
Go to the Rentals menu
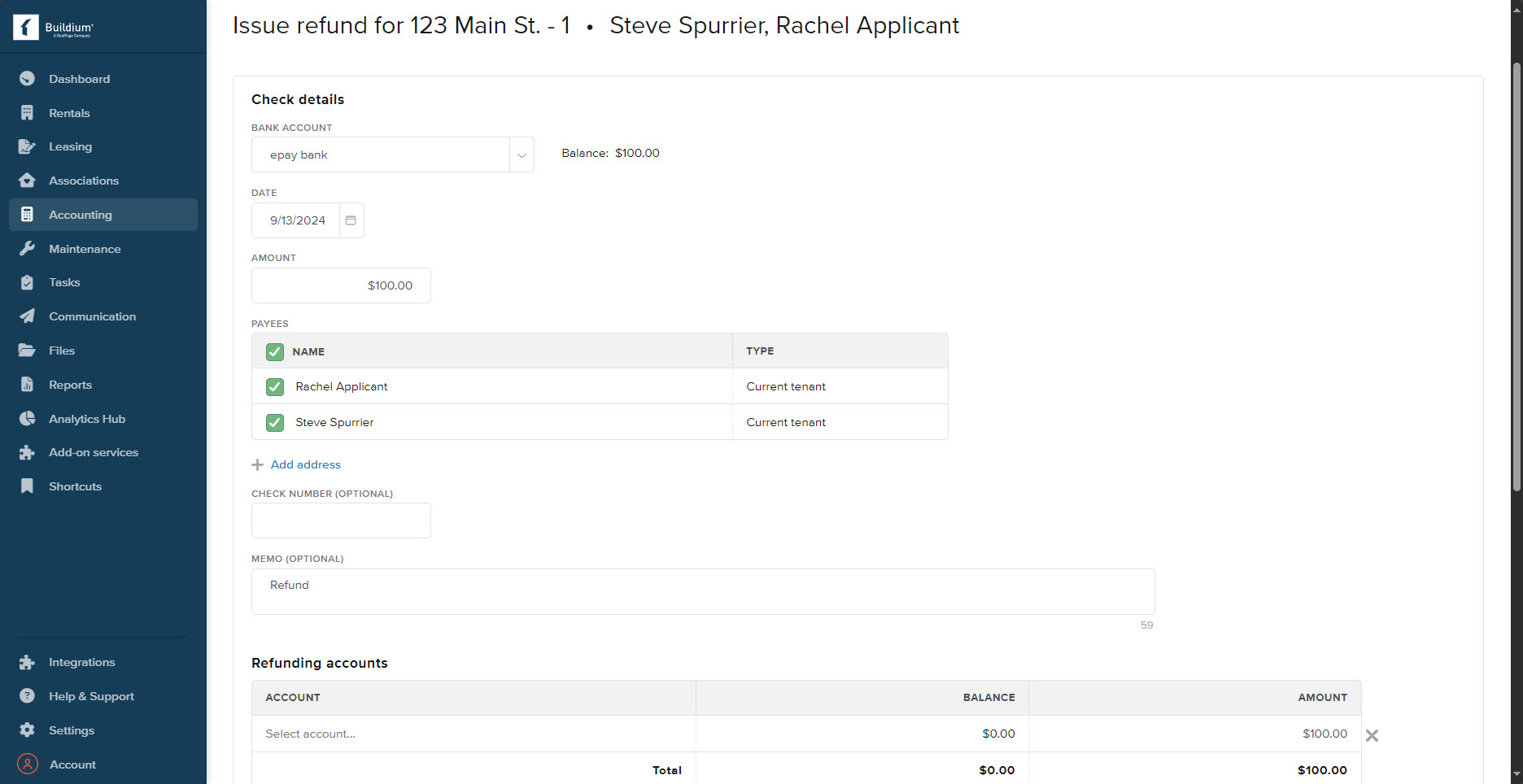point(69,113)
